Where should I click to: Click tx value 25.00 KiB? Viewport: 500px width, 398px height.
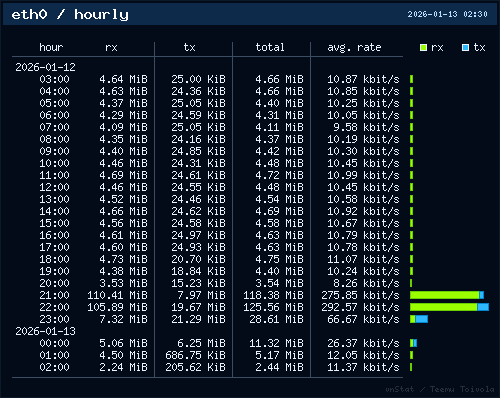pyautogui.click(x=198, y=79)
